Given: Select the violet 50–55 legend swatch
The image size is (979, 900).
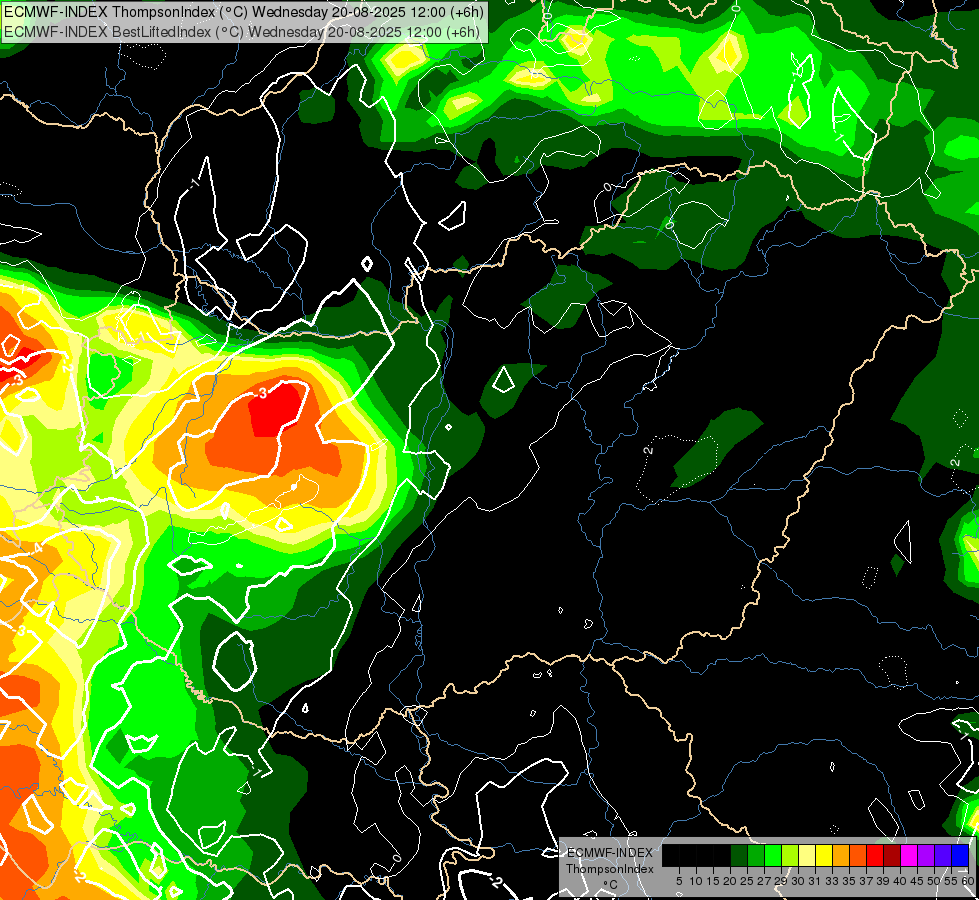Looking at the screenshot, I should pyautogui.click(x=943, y=856).
